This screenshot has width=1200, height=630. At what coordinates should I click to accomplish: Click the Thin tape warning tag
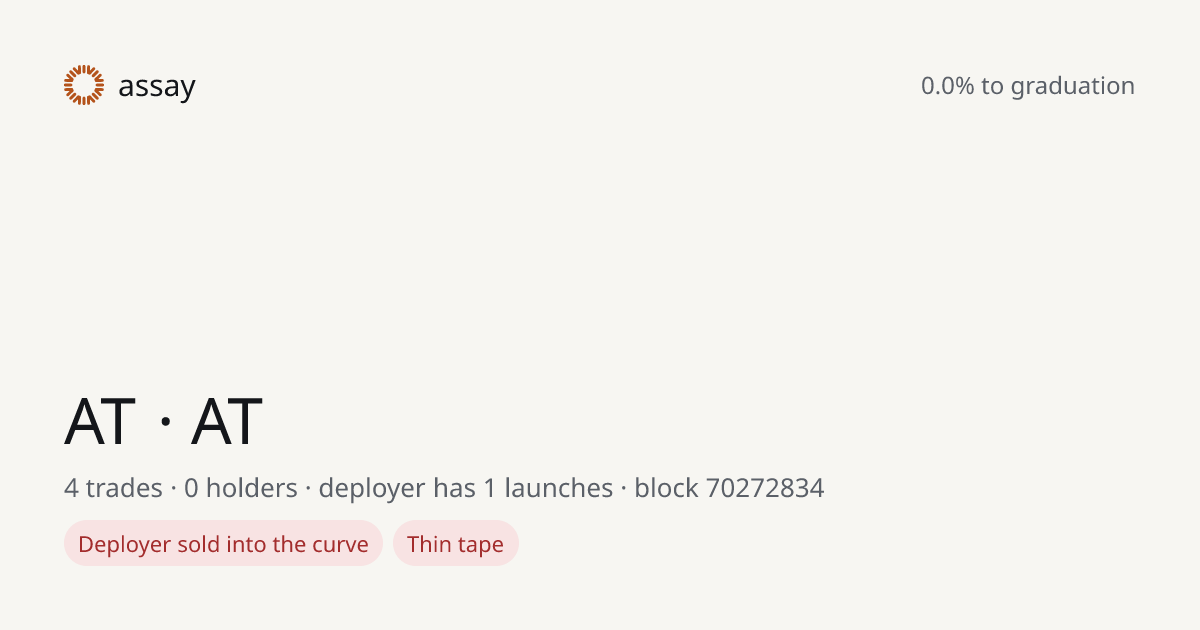tap(456, 543)
